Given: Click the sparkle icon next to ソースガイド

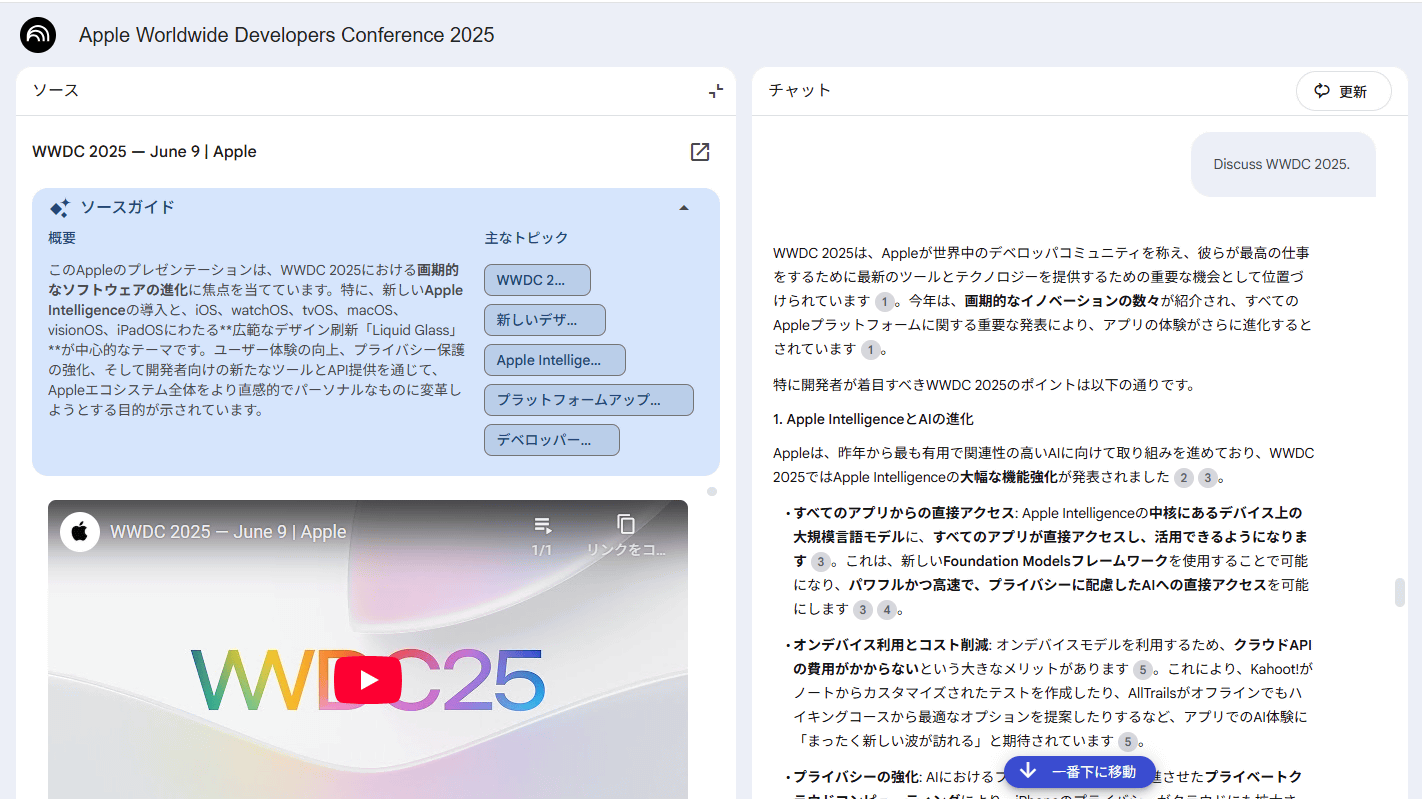Looking at the screenshot, I should (x=60, y=208).
